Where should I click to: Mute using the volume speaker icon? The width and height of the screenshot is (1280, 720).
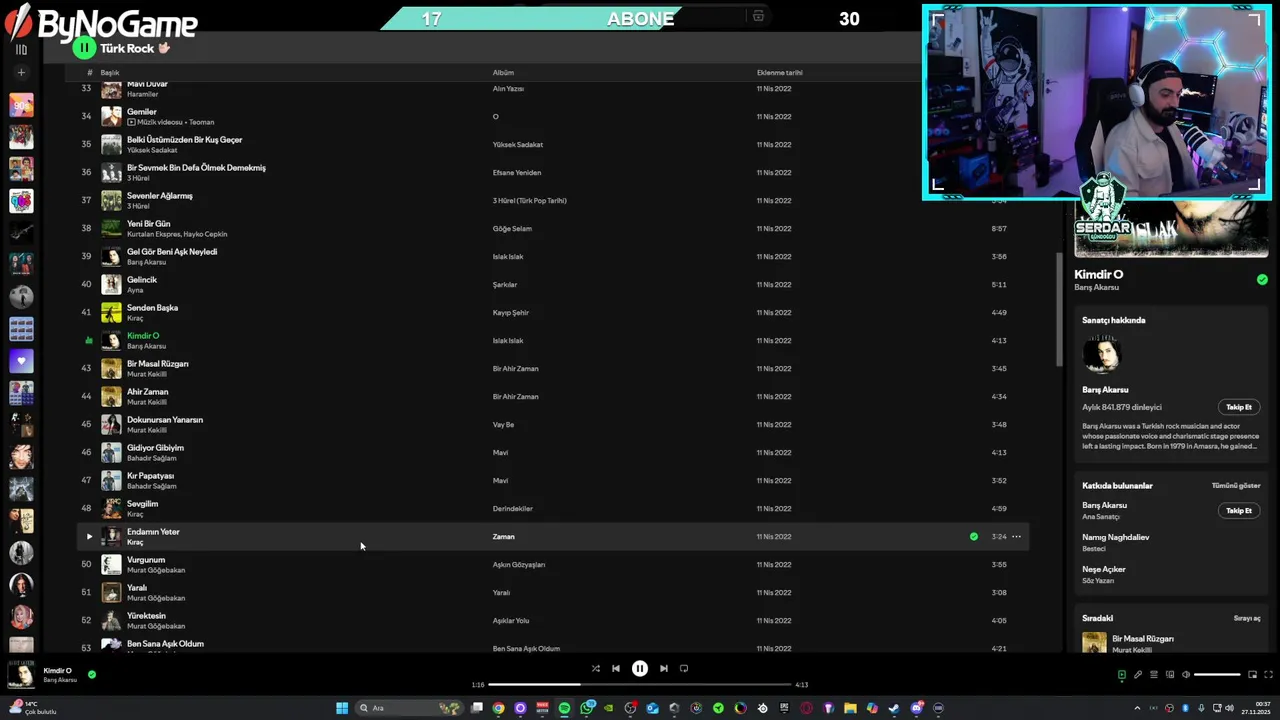(x=1186, y=674)
